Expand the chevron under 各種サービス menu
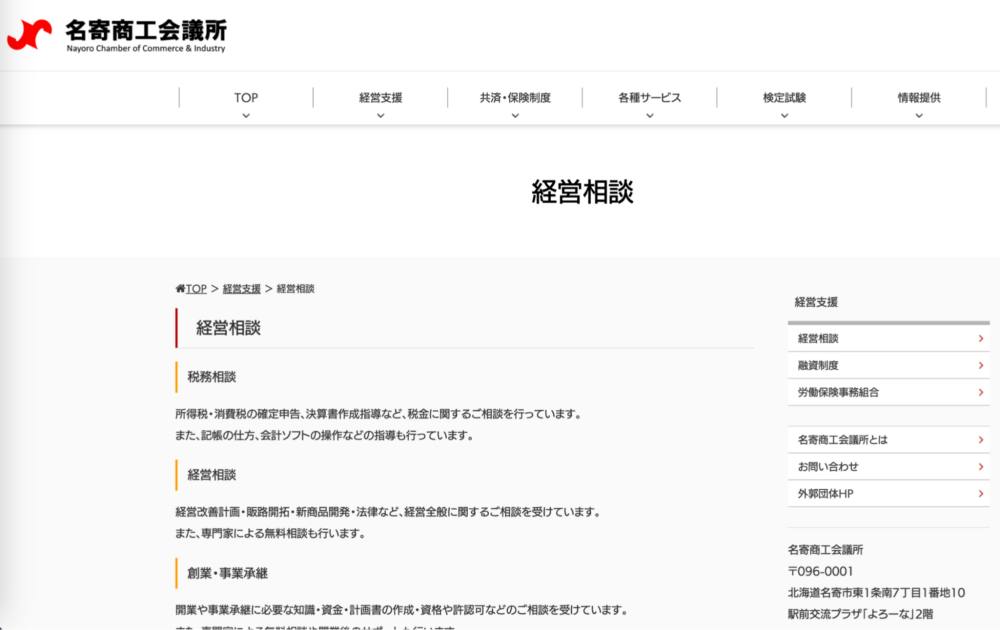 (x=650, y=115)
